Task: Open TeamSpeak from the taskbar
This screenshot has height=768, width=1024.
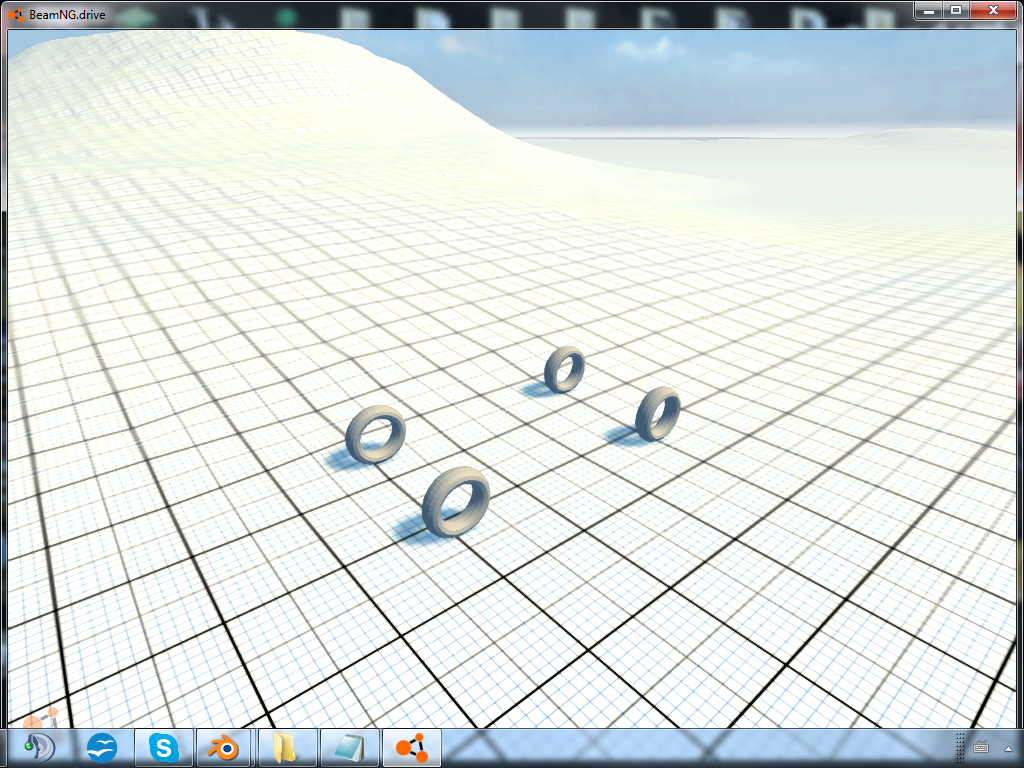Action: click(x=38, y=748)
